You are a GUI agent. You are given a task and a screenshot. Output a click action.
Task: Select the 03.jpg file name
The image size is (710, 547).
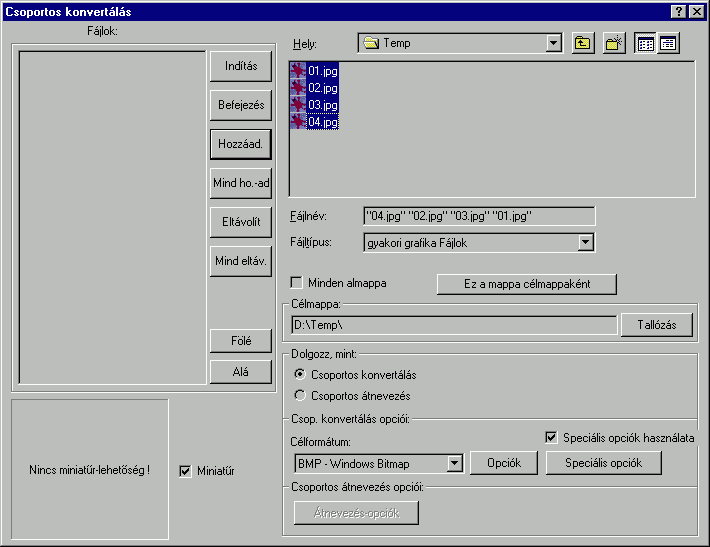(x=323, y=105)
